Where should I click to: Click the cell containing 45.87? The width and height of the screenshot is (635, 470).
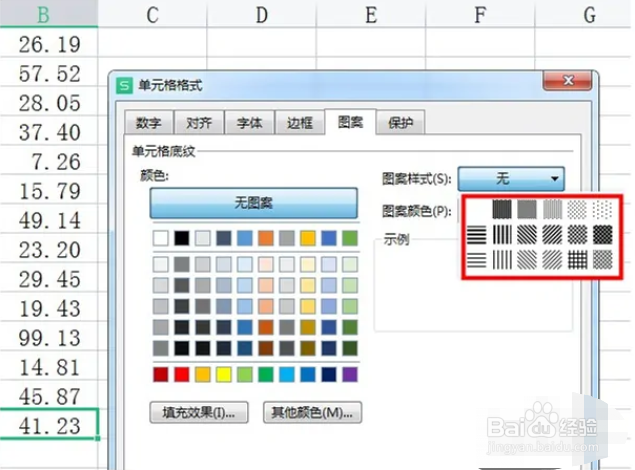click(x=49, y=395)
